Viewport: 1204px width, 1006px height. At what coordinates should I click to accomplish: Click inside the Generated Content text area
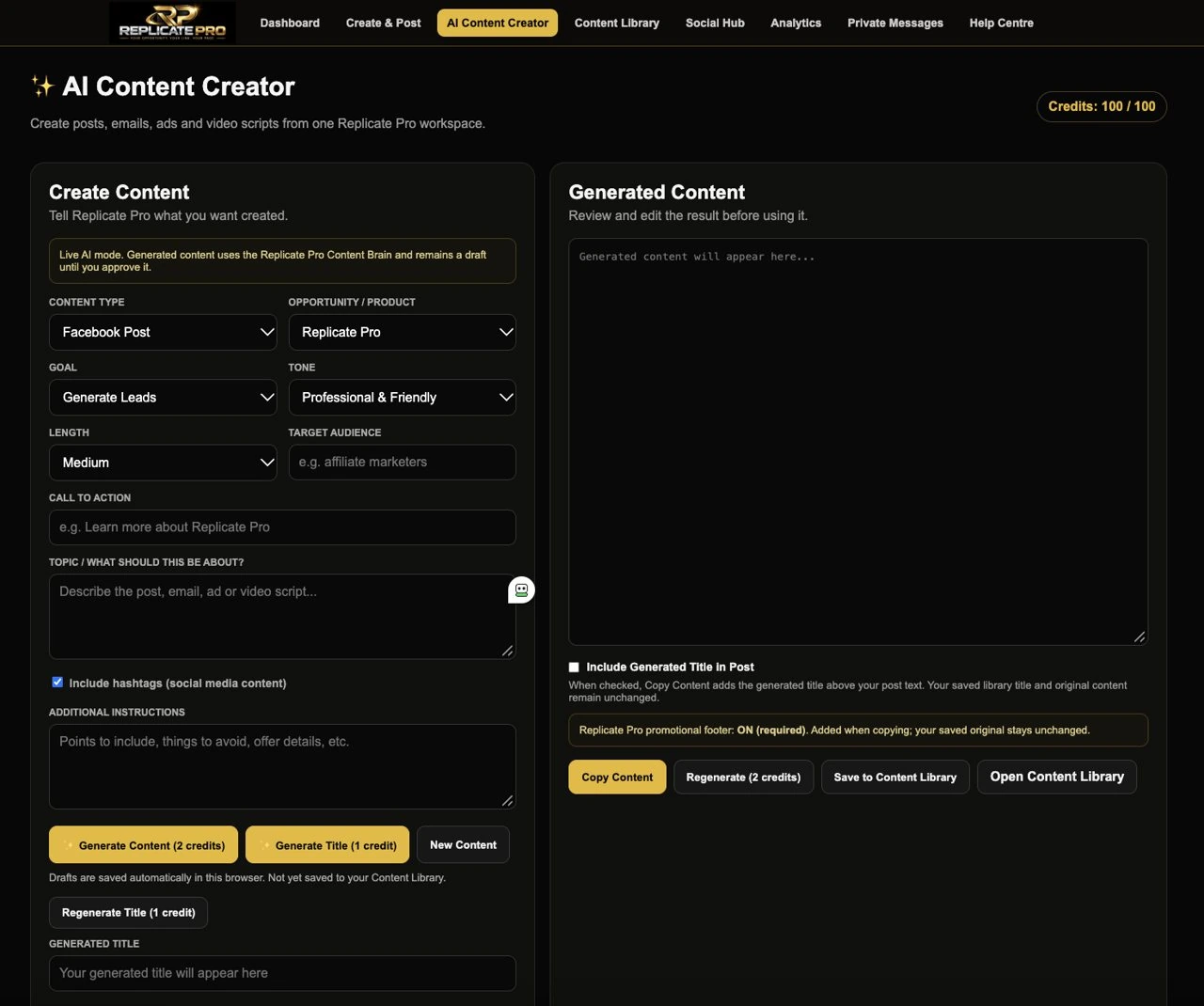(x=858, y=442)
